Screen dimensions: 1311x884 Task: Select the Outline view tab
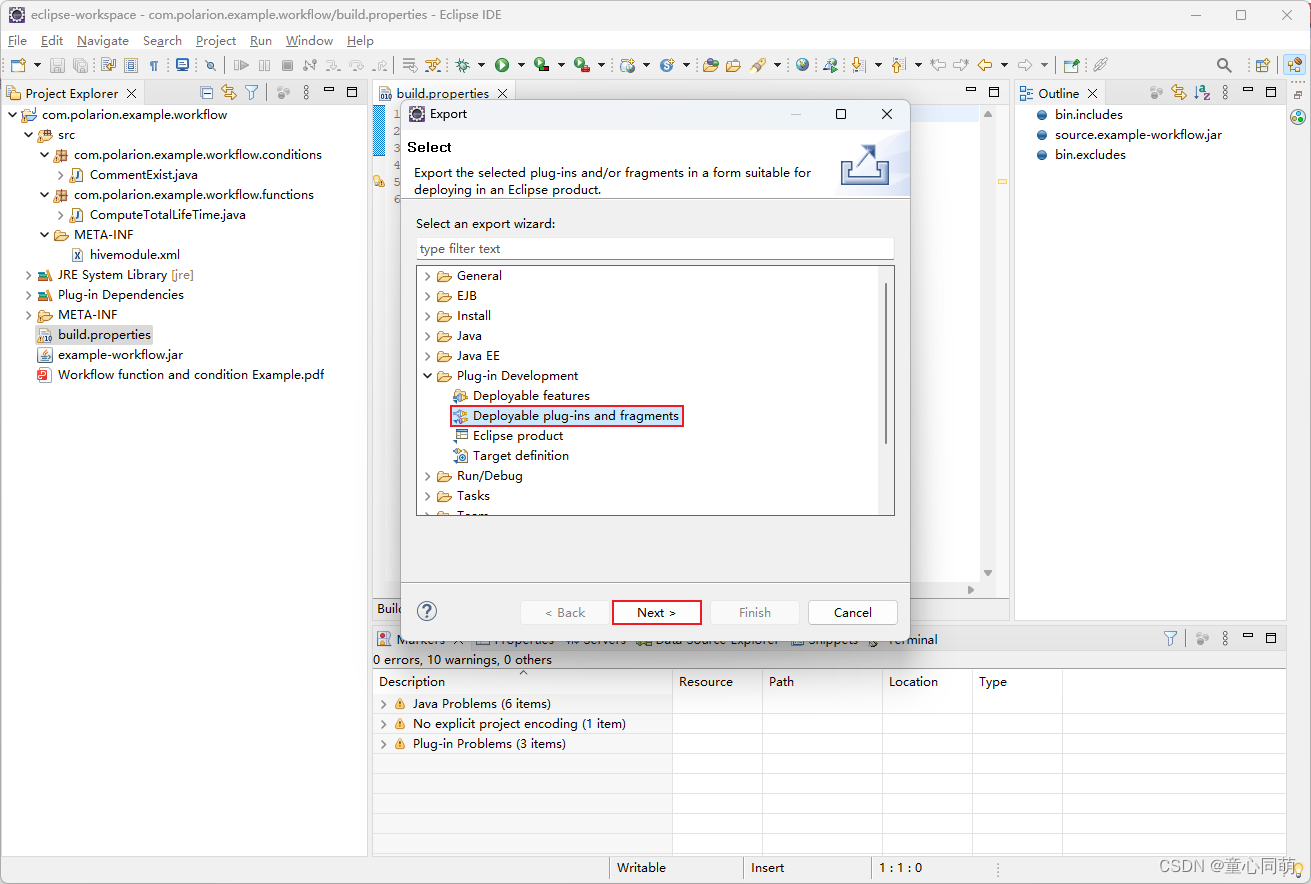pos(1058,93)
